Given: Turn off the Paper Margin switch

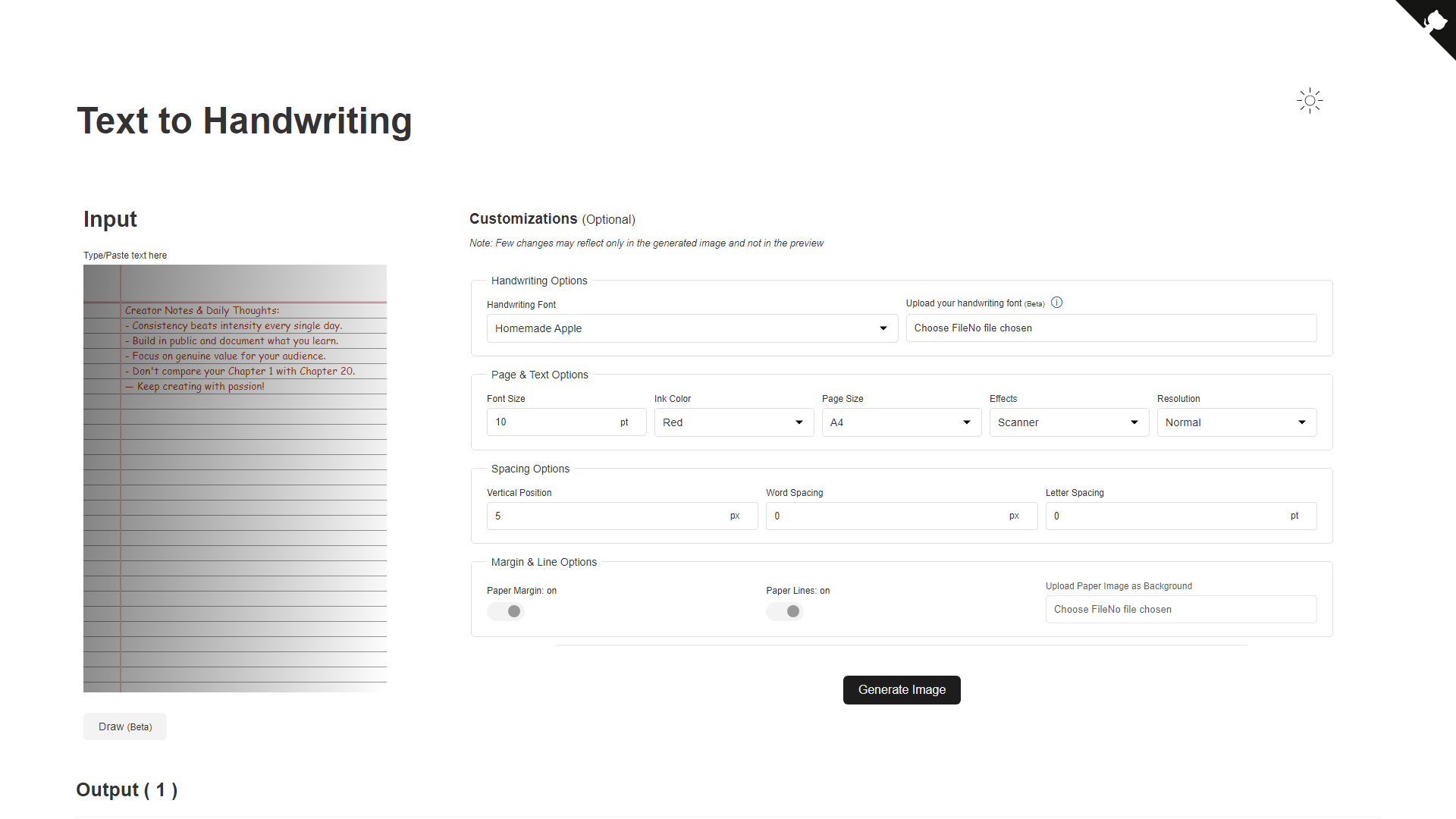Looking at the screenshot, I should (506, 611).
